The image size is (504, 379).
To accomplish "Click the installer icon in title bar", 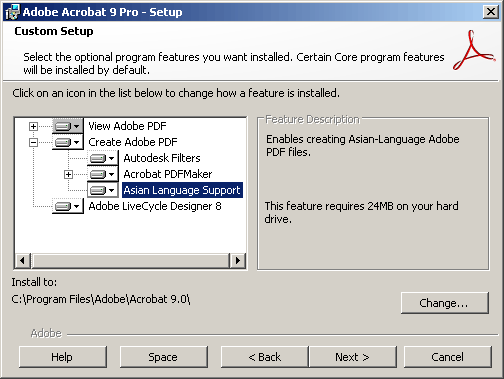I will 13,12.
